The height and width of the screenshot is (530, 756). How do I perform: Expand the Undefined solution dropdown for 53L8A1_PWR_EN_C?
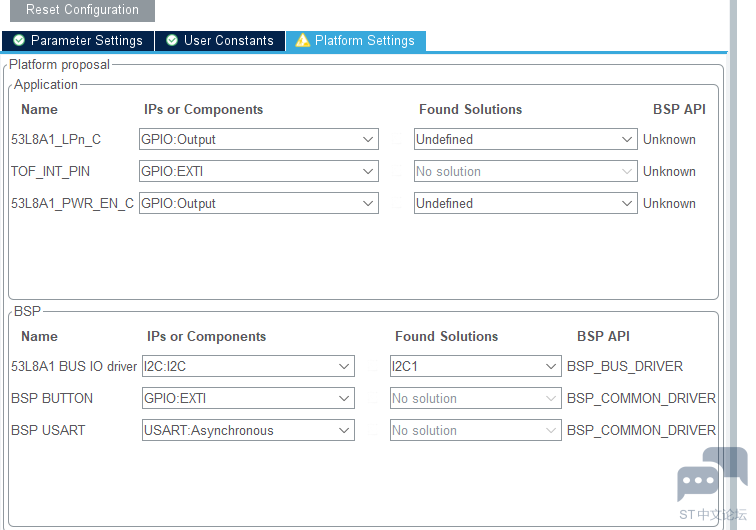(x=526, y=203)
